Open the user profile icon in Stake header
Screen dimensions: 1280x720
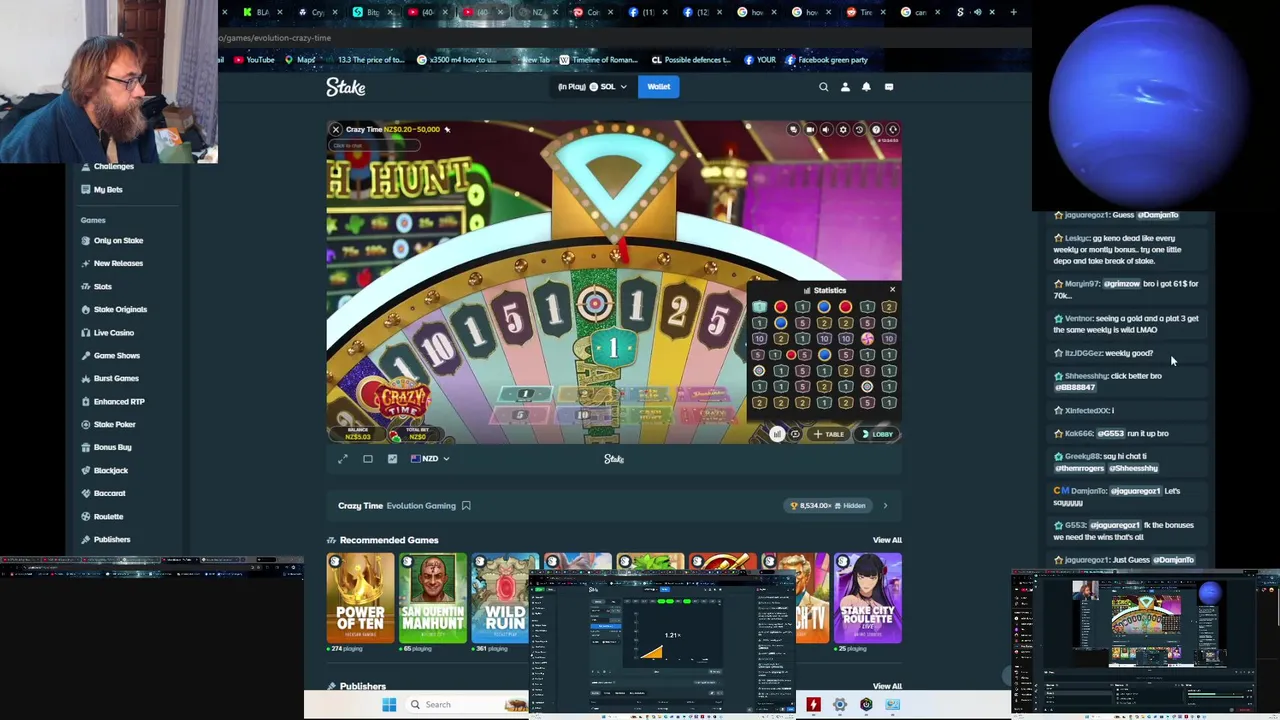[845, 87]
